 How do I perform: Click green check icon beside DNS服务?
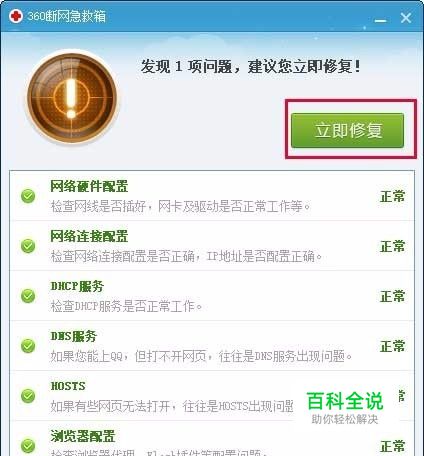(28, 346)
